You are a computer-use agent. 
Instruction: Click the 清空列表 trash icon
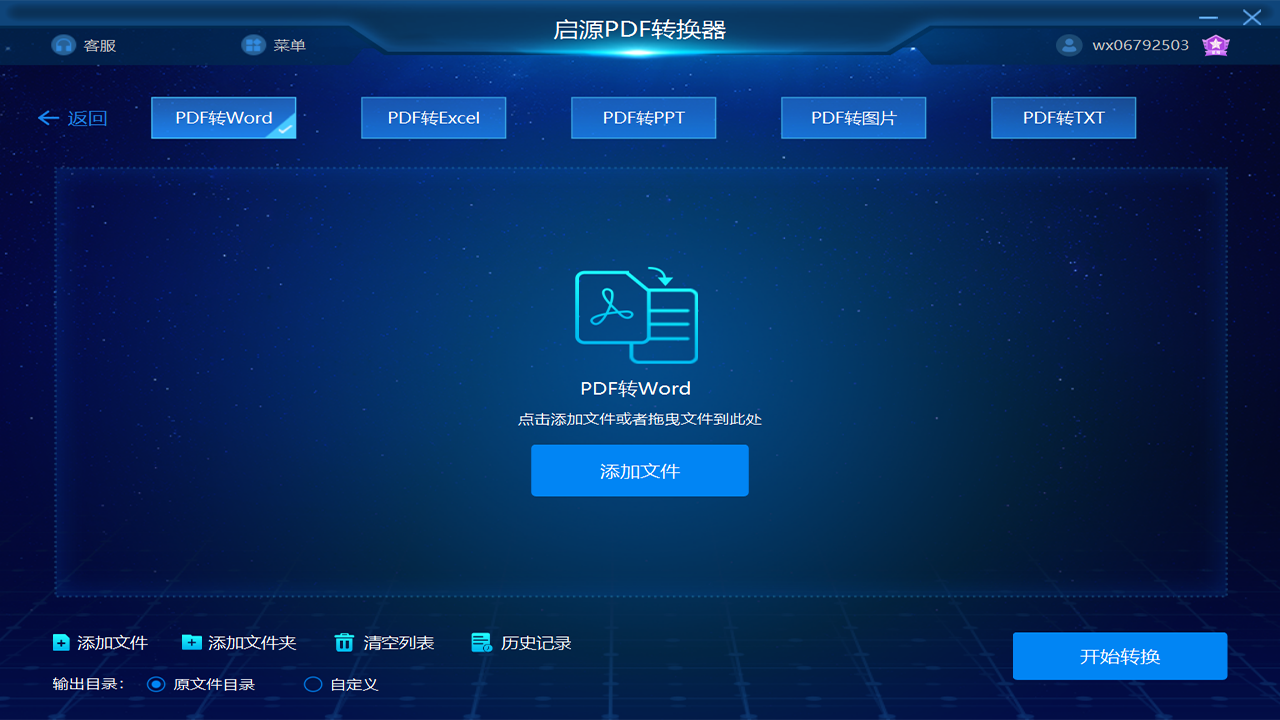(x=345, y=643)
